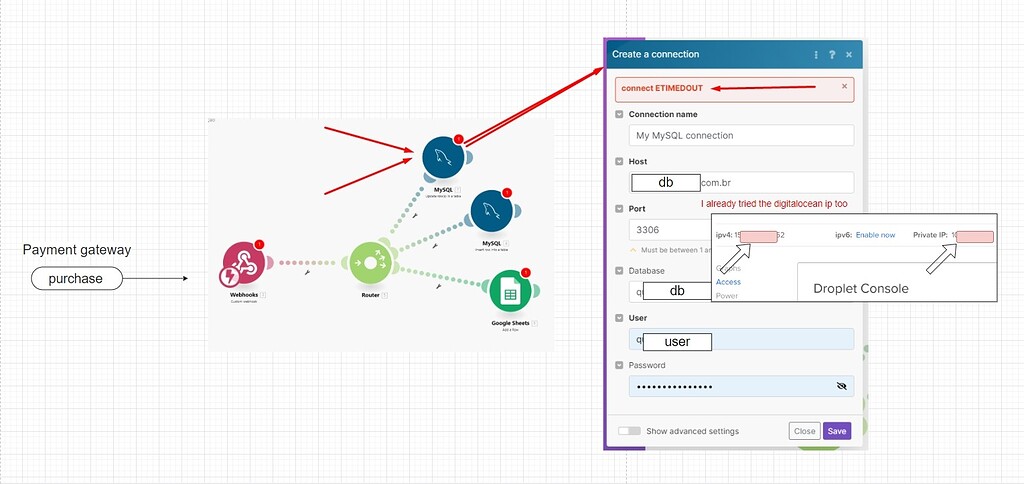The height and width of the screenshot is (484, 1024).
Task: Collapse the Password field section
Action: point(619,365)
